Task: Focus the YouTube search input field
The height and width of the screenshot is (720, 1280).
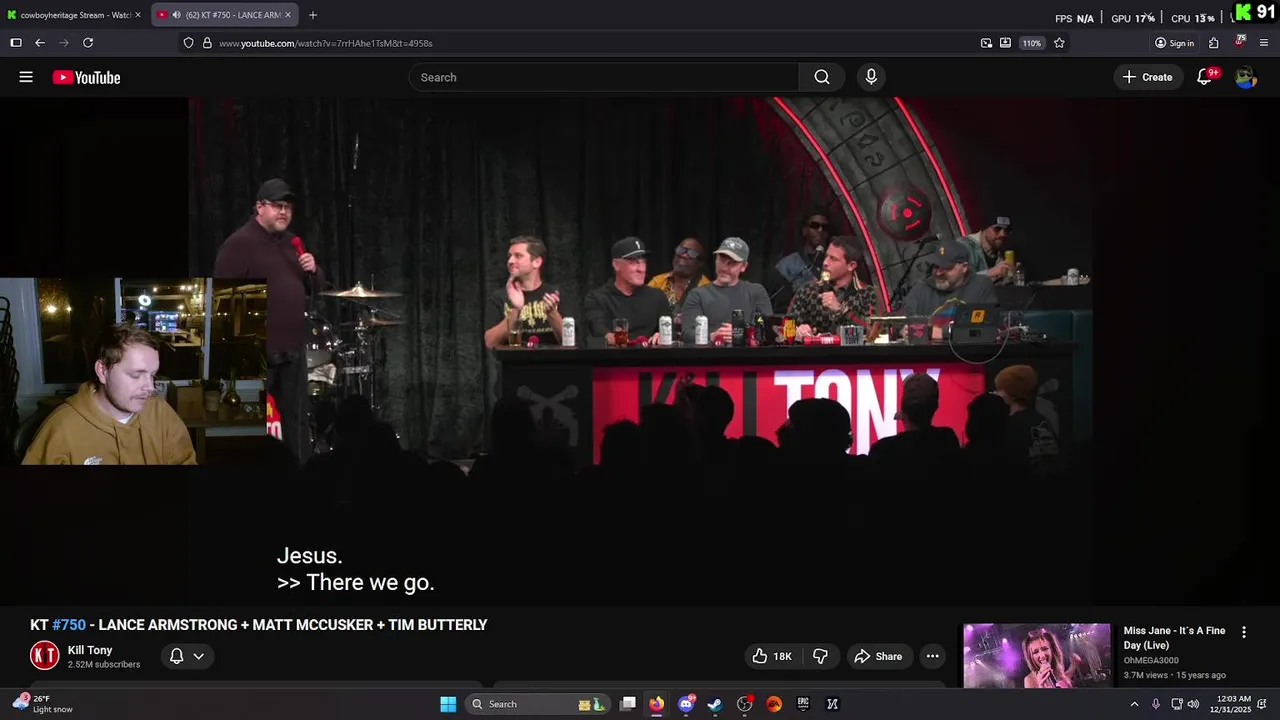Action: point(605,77)
